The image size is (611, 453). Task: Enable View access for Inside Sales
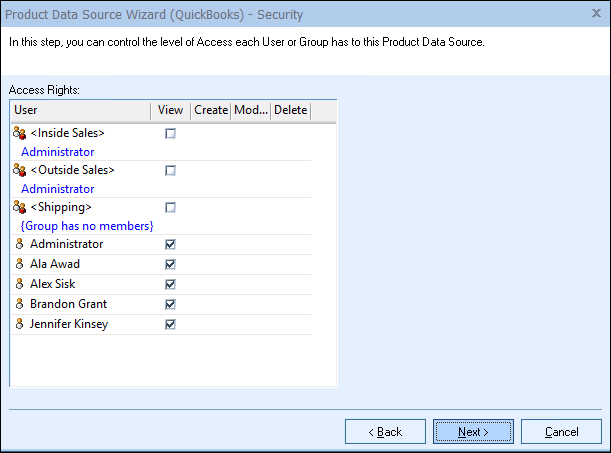click(x=170, y=133)
